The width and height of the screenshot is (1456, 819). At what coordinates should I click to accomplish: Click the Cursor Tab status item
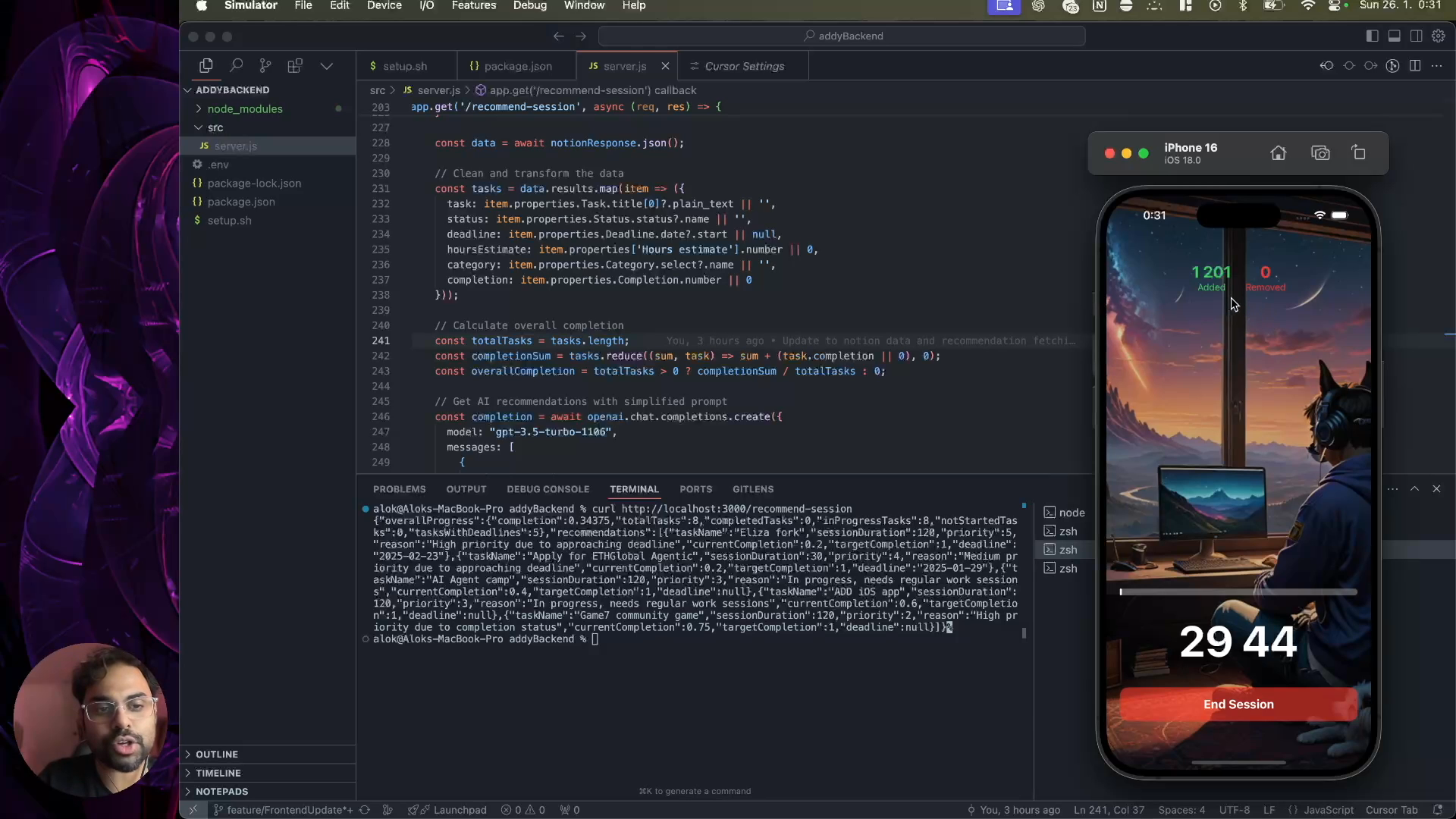click(1392, 810)
